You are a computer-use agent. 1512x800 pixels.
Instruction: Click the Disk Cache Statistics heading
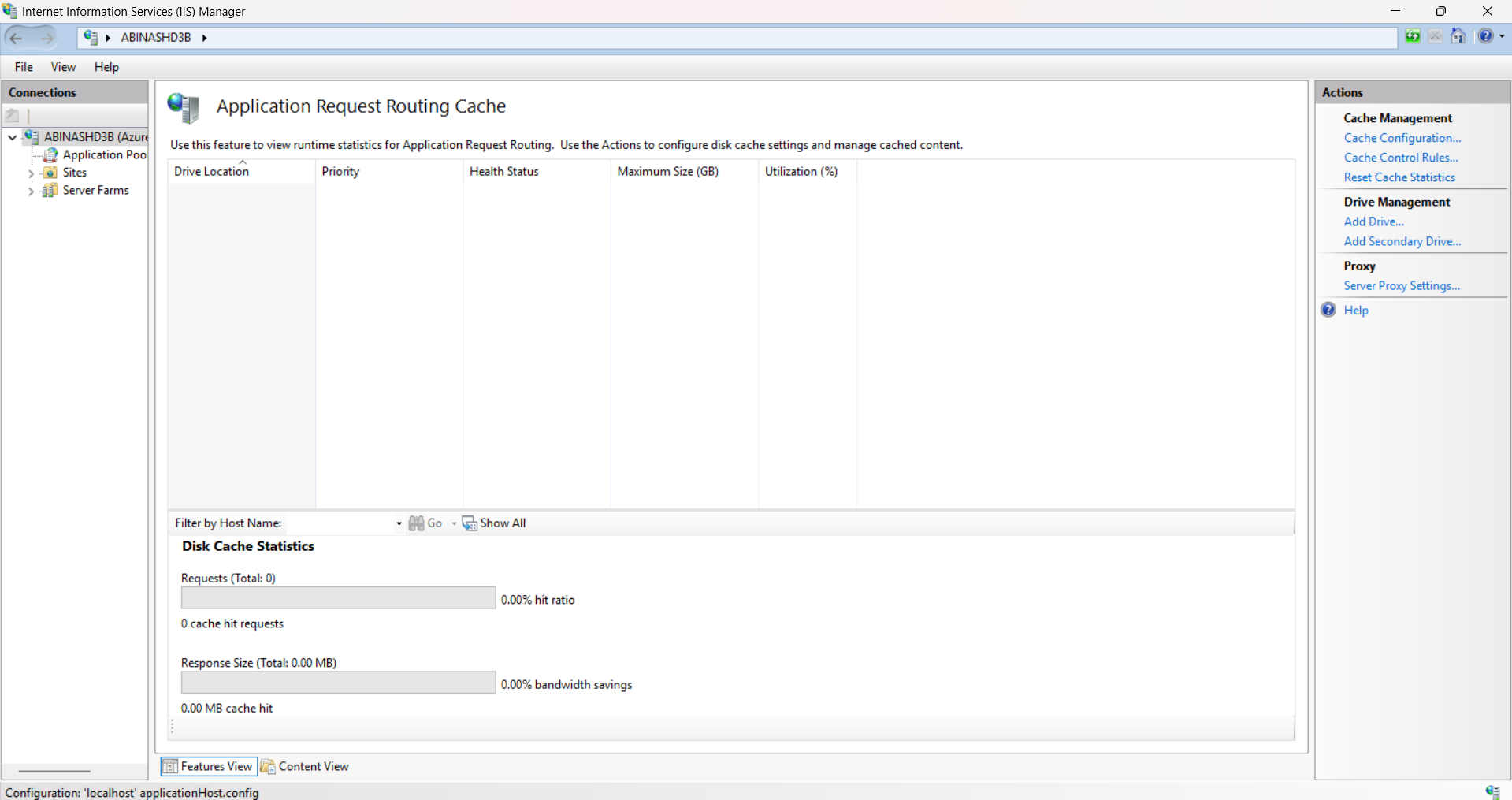pos(248,546)
